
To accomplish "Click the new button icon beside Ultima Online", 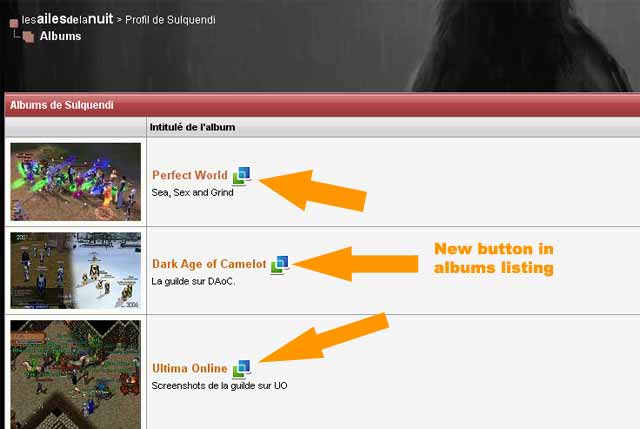I will [242, 369].
